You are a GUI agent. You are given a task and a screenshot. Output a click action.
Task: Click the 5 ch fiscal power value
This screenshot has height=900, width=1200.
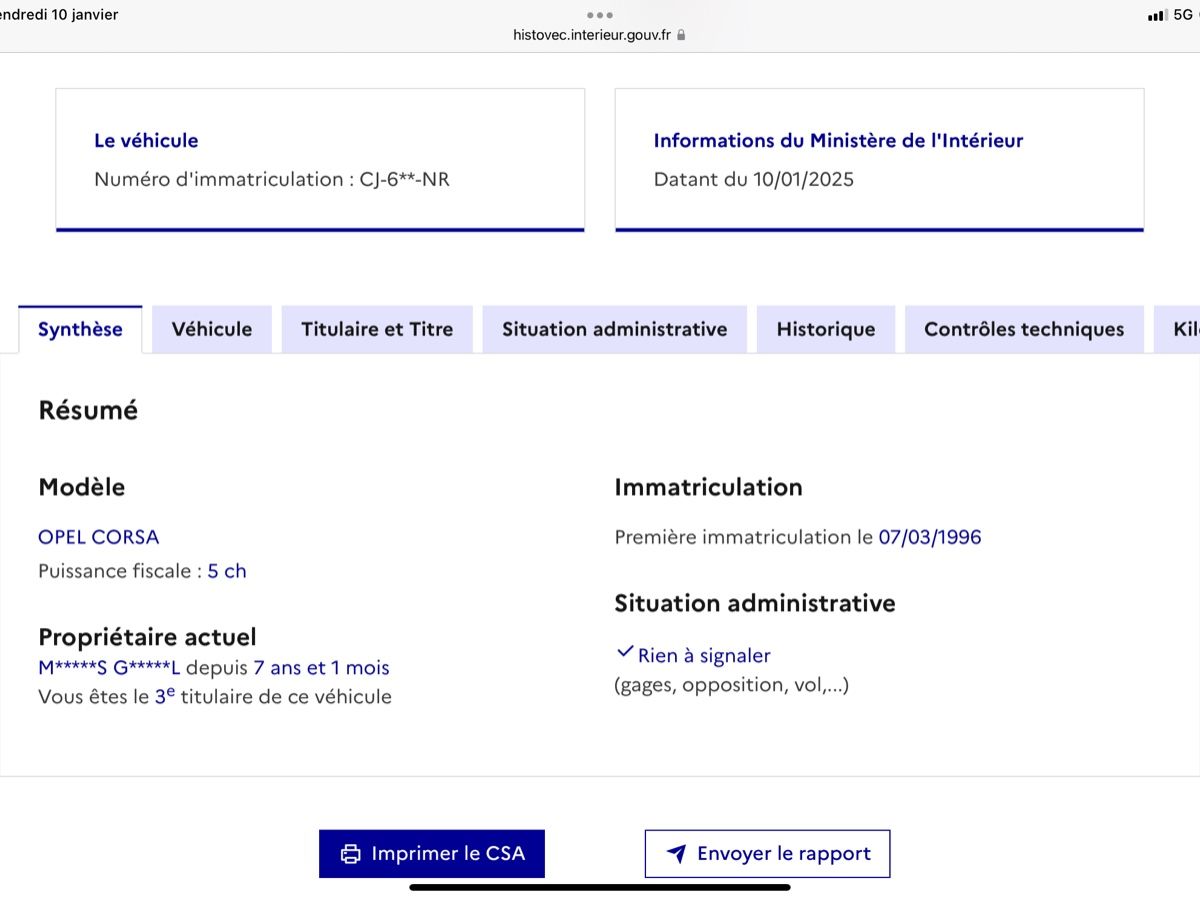[227, 571]
